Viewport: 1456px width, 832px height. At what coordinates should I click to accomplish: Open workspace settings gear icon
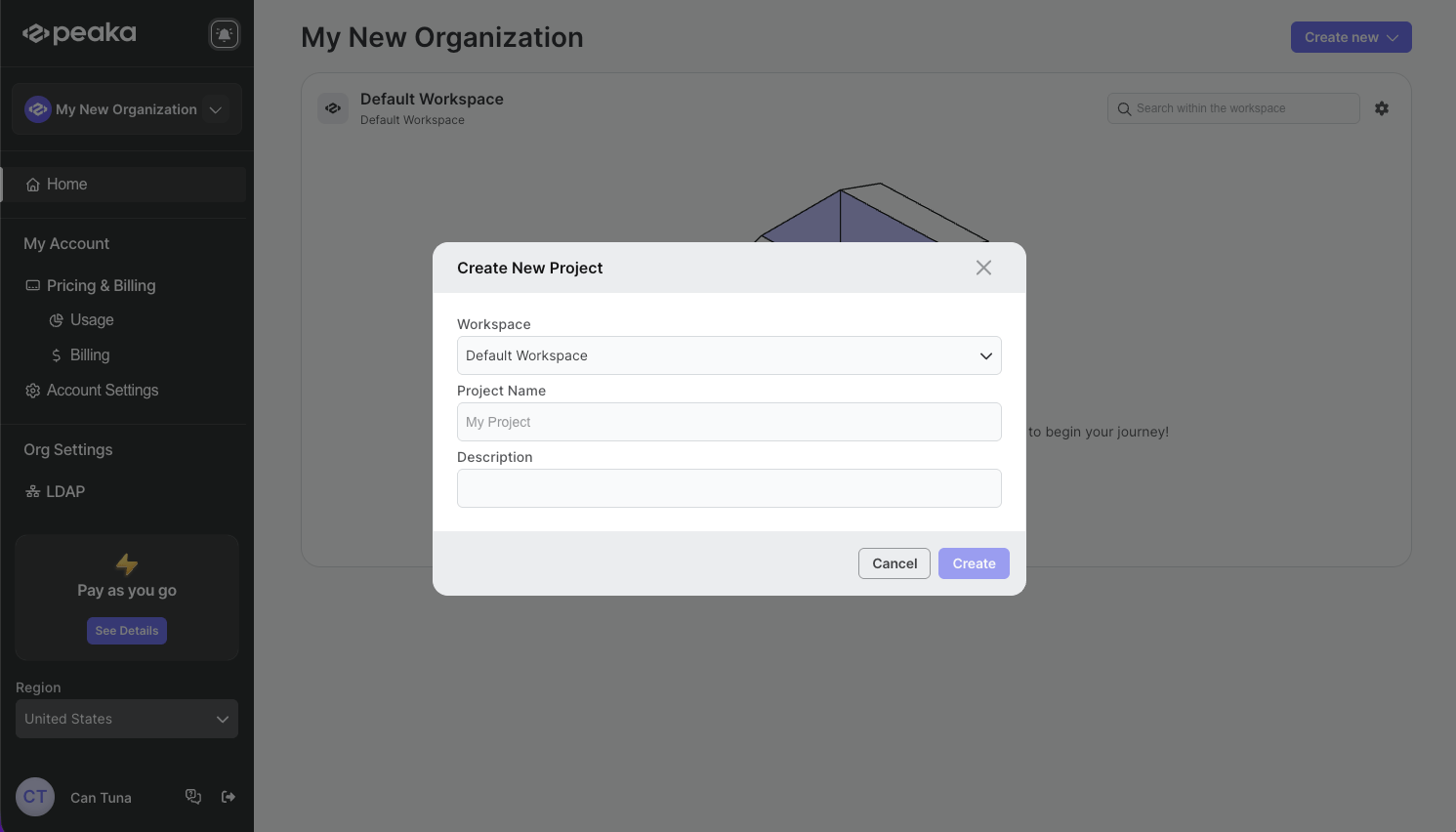[x=1381, y=108]
